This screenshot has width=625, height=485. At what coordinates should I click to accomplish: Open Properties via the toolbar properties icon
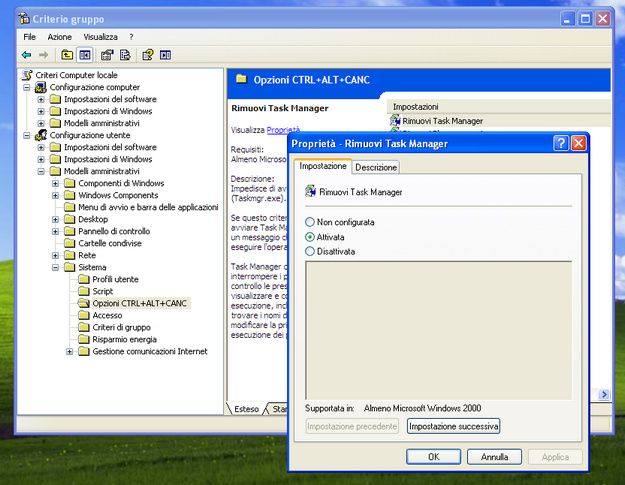pos(107,55)
